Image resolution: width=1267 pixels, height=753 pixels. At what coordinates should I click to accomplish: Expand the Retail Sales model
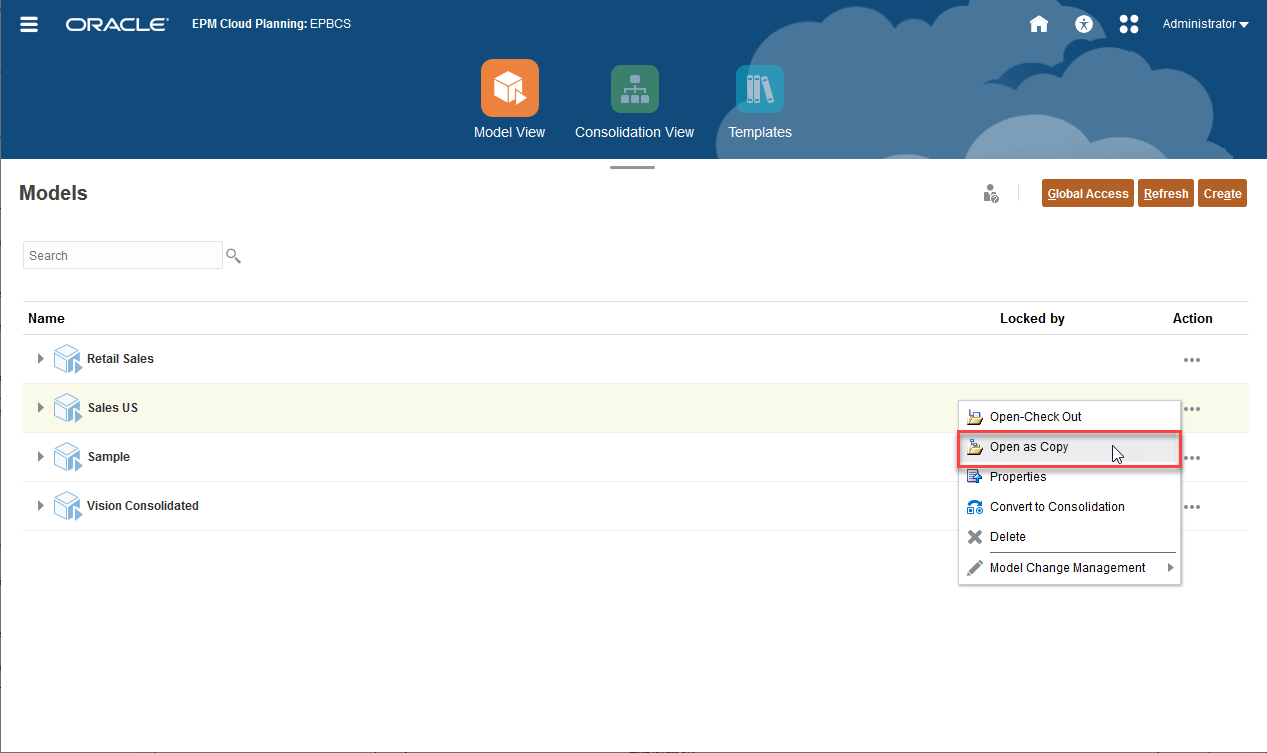(41, 358)
